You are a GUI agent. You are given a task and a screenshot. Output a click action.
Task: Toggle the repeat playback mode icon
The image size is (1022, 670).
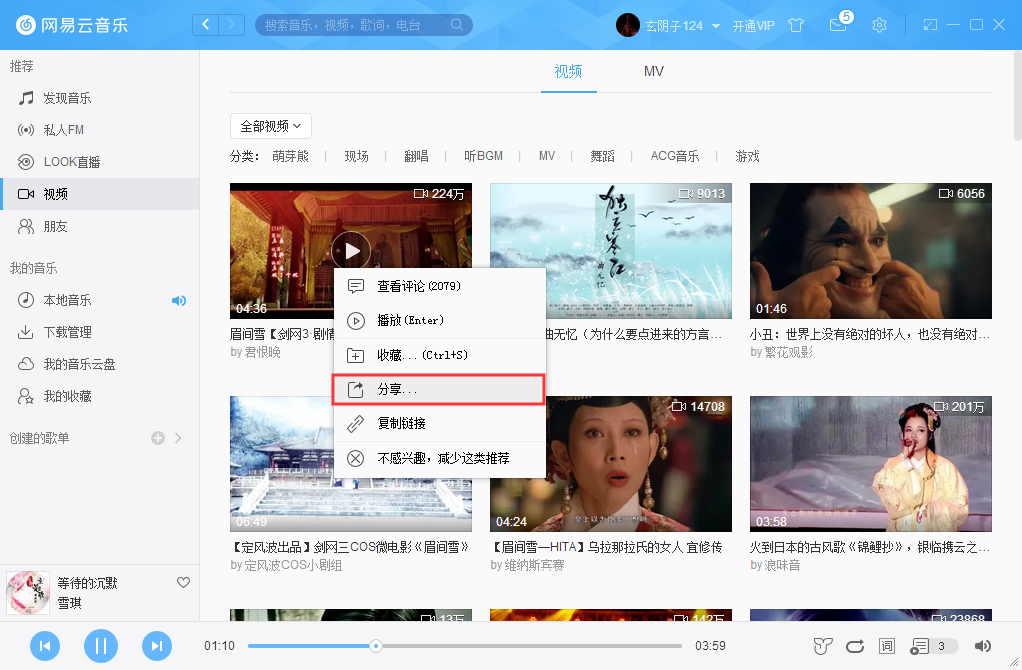tap(854, 646)
